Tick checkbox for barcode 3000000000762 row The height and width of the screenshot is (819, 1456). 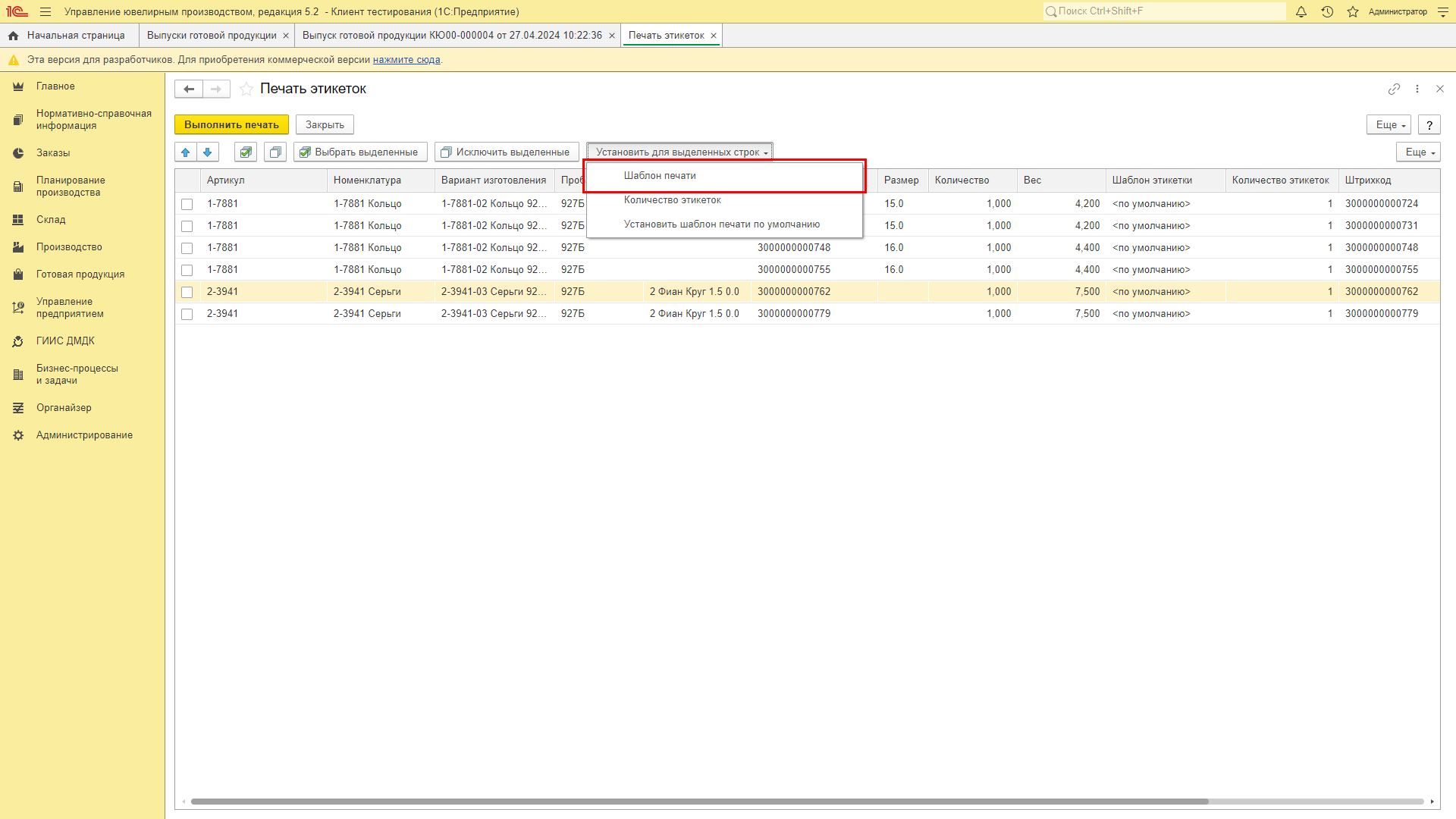(187, 292)
